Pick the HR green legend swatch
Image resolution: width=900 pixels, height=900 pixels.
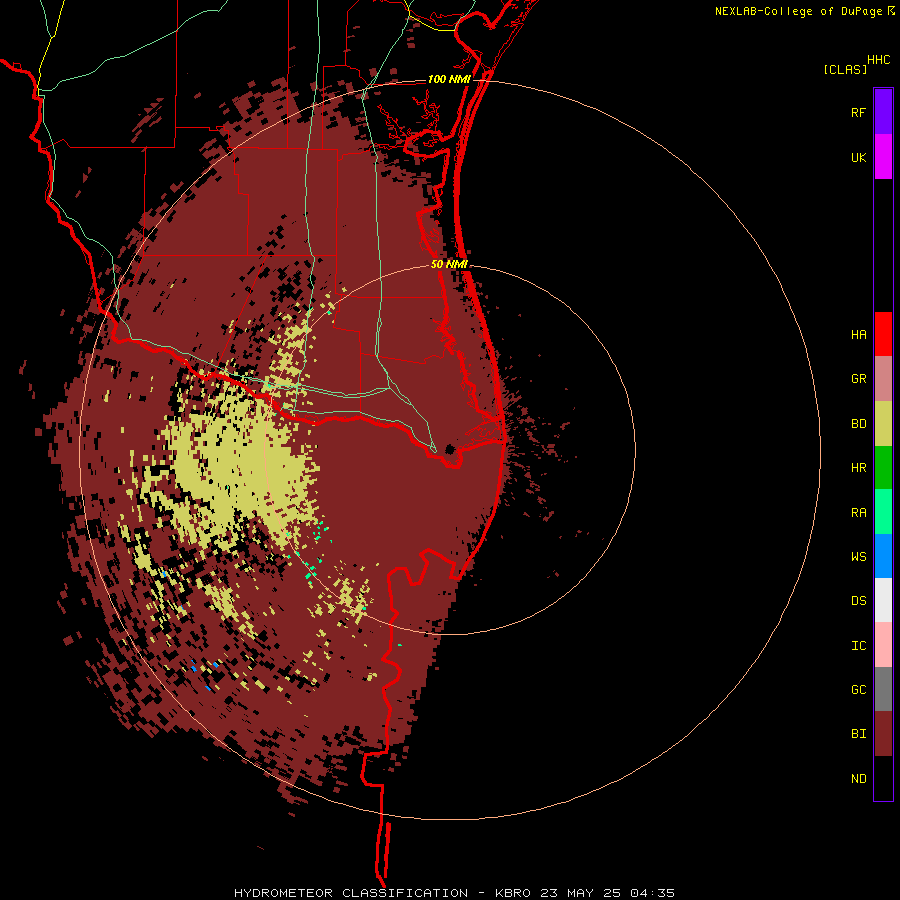(883, 468)
